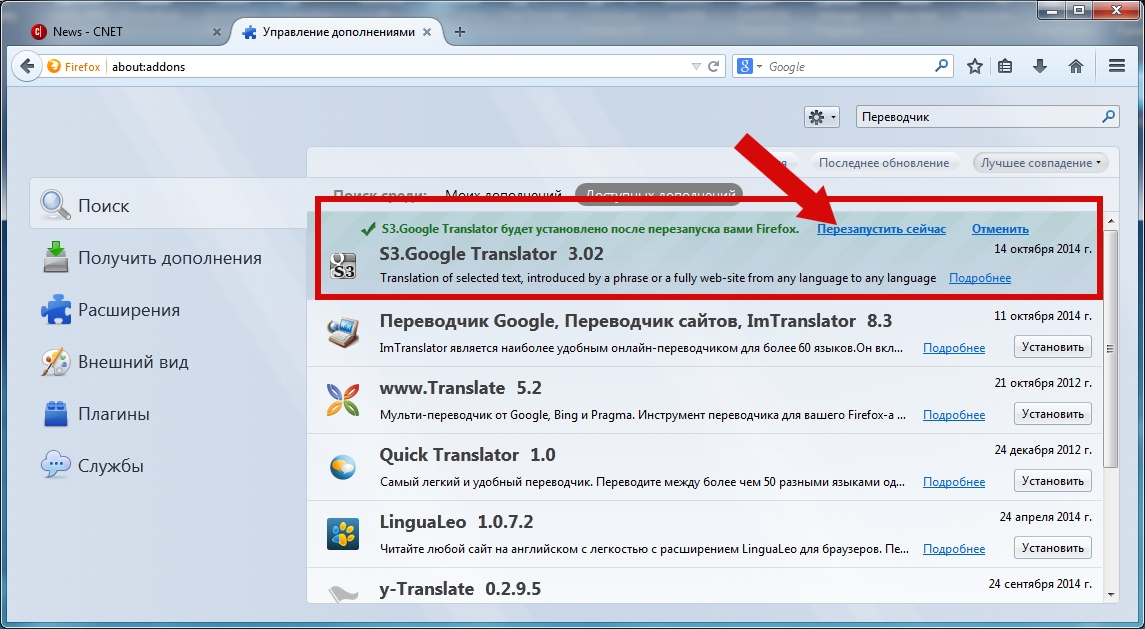Select the Доступных дополнений search filter
Viewport: 1145px width, 629px height.
(x=659, y=195)
